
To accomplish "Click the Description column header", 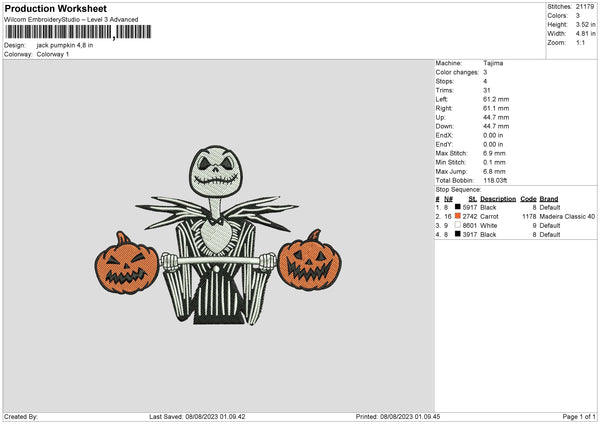I will click(x=498, y=199).
